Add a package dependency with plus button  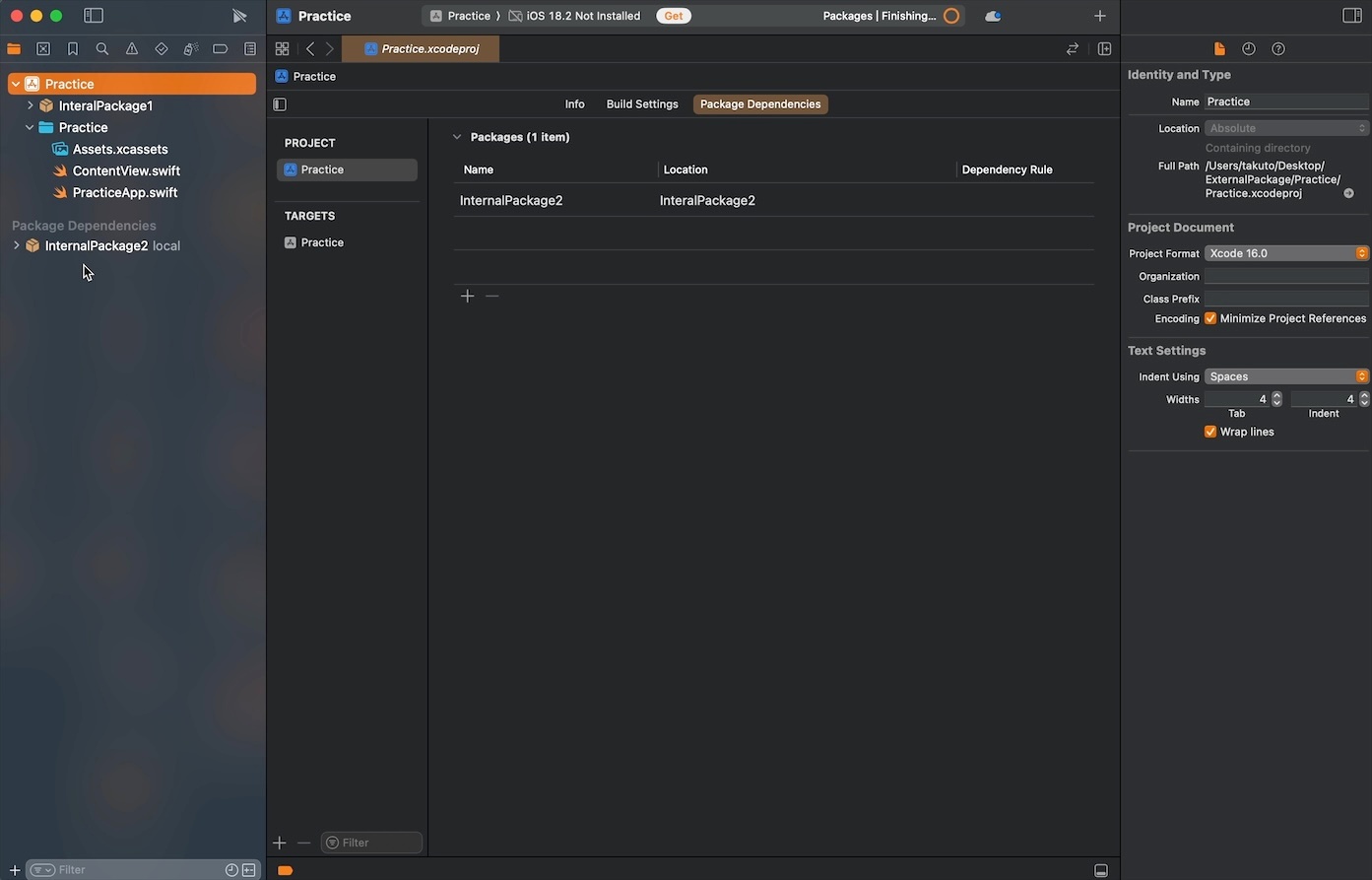click(467, 296)
